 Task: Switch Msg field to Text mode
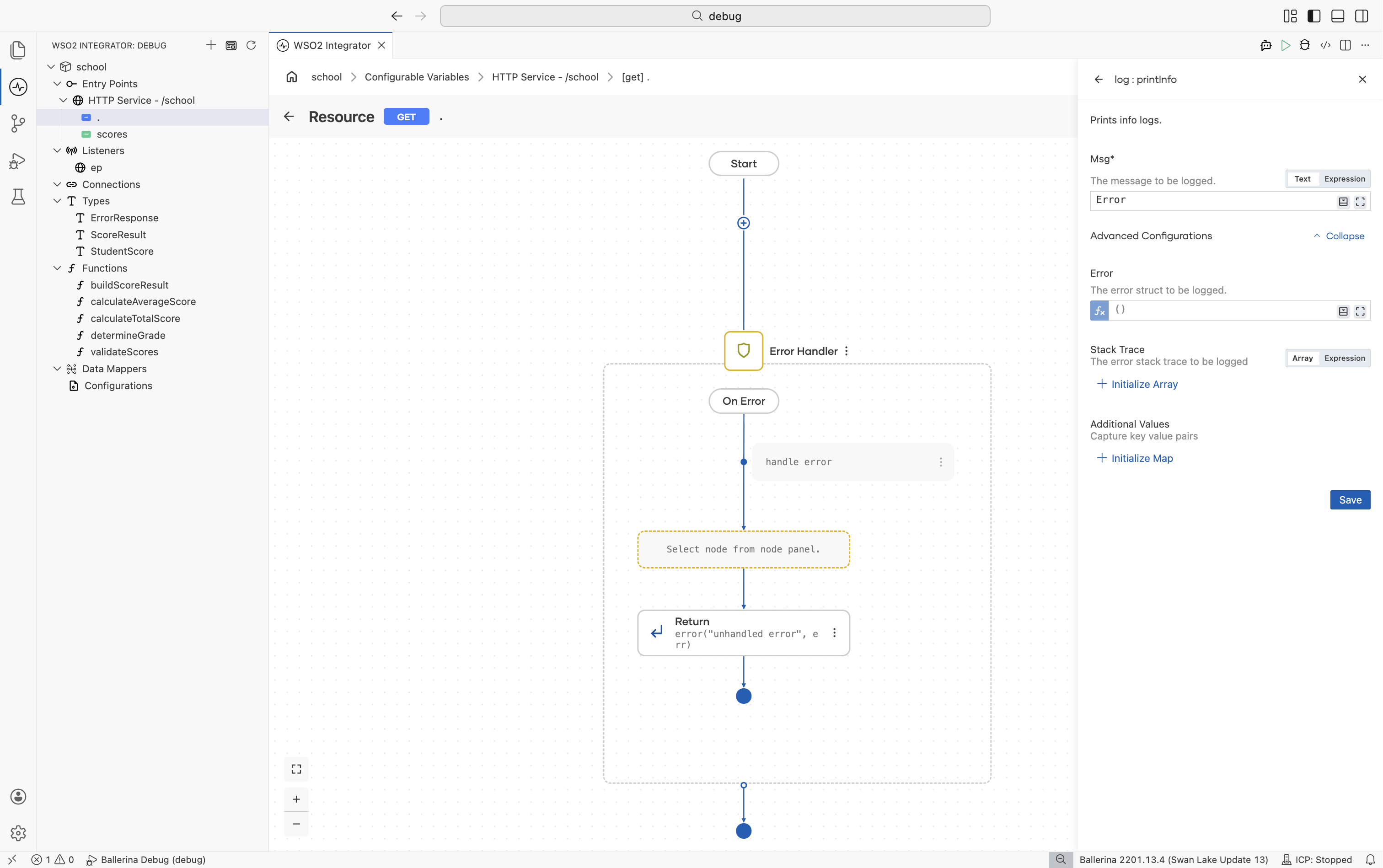point(1302,179)
